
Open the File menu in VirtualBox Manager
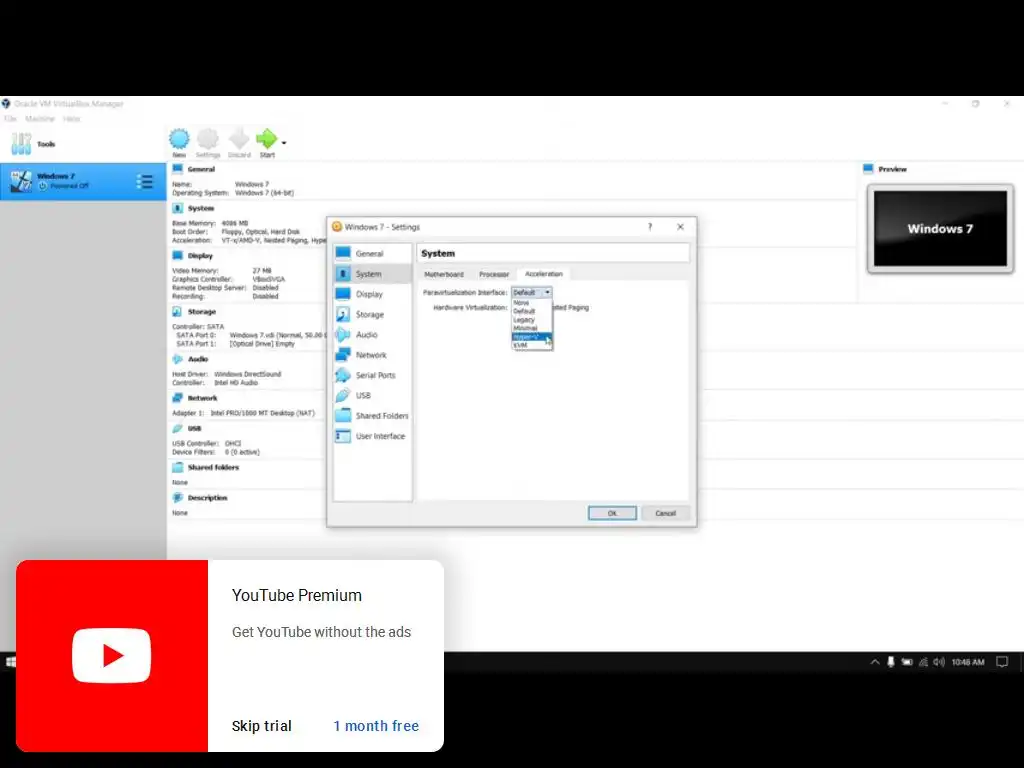coord(10,119)
